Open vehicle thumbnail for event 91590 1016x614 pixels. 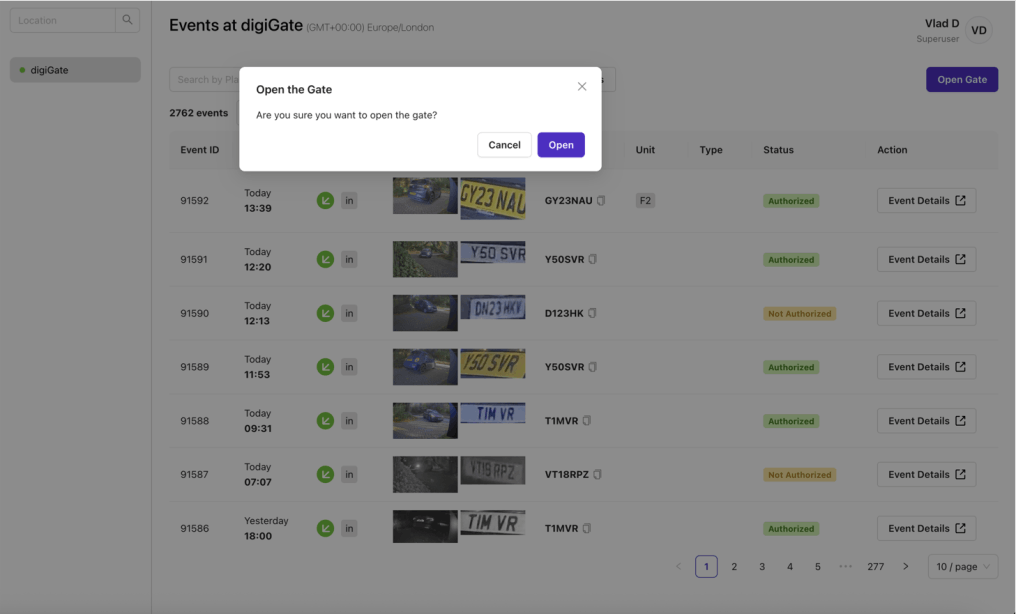coord(425,313)
